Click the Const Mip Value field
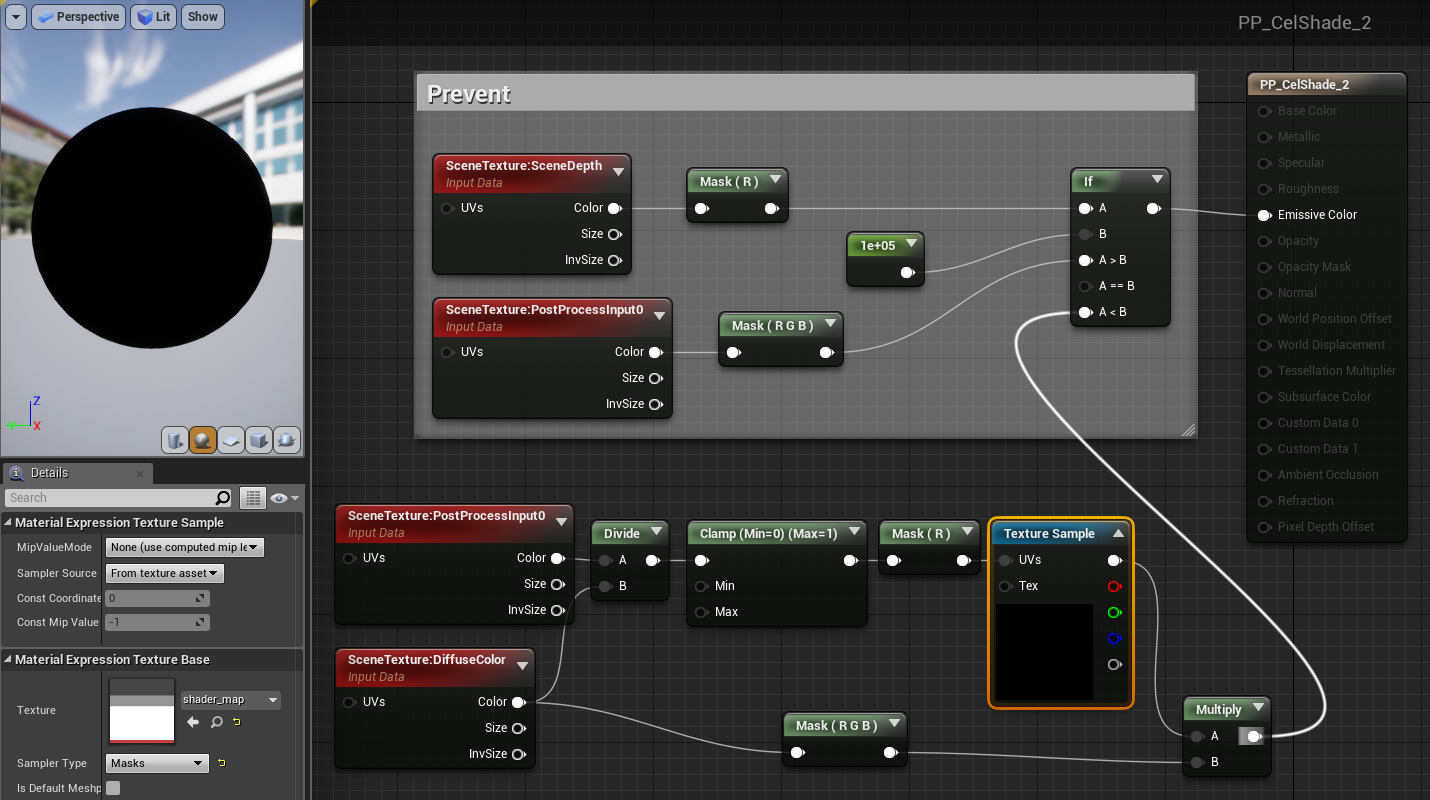1430x800 pixels. 157,622
